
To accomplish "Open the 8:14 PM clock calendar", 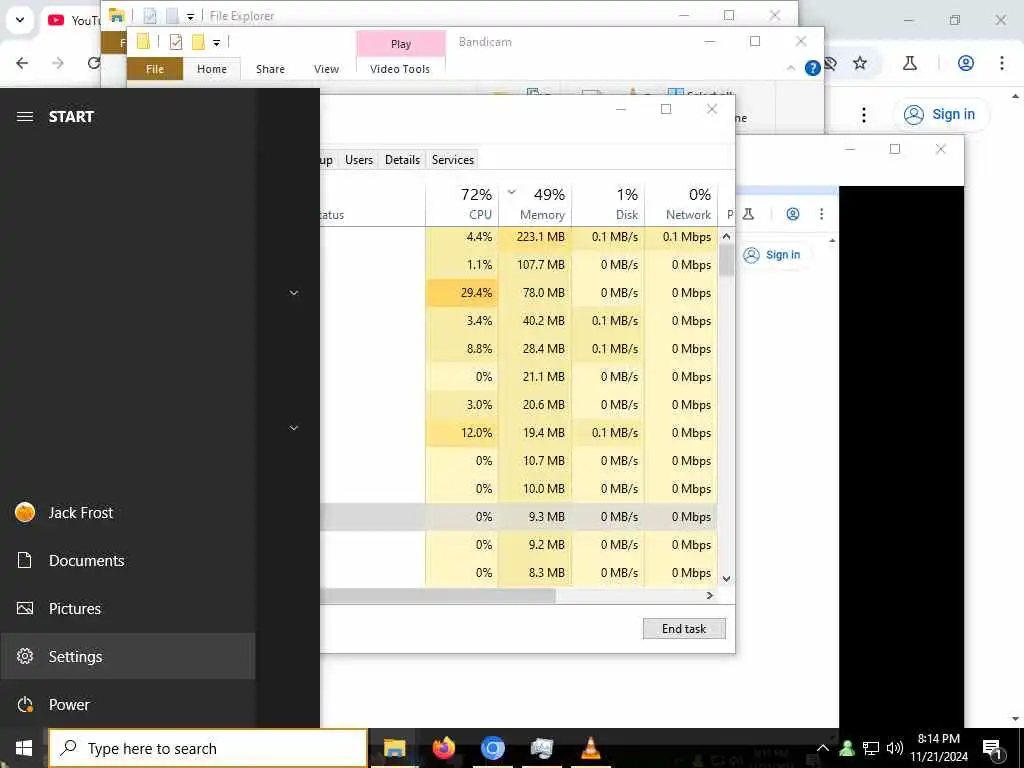I will tap(939, 748).
